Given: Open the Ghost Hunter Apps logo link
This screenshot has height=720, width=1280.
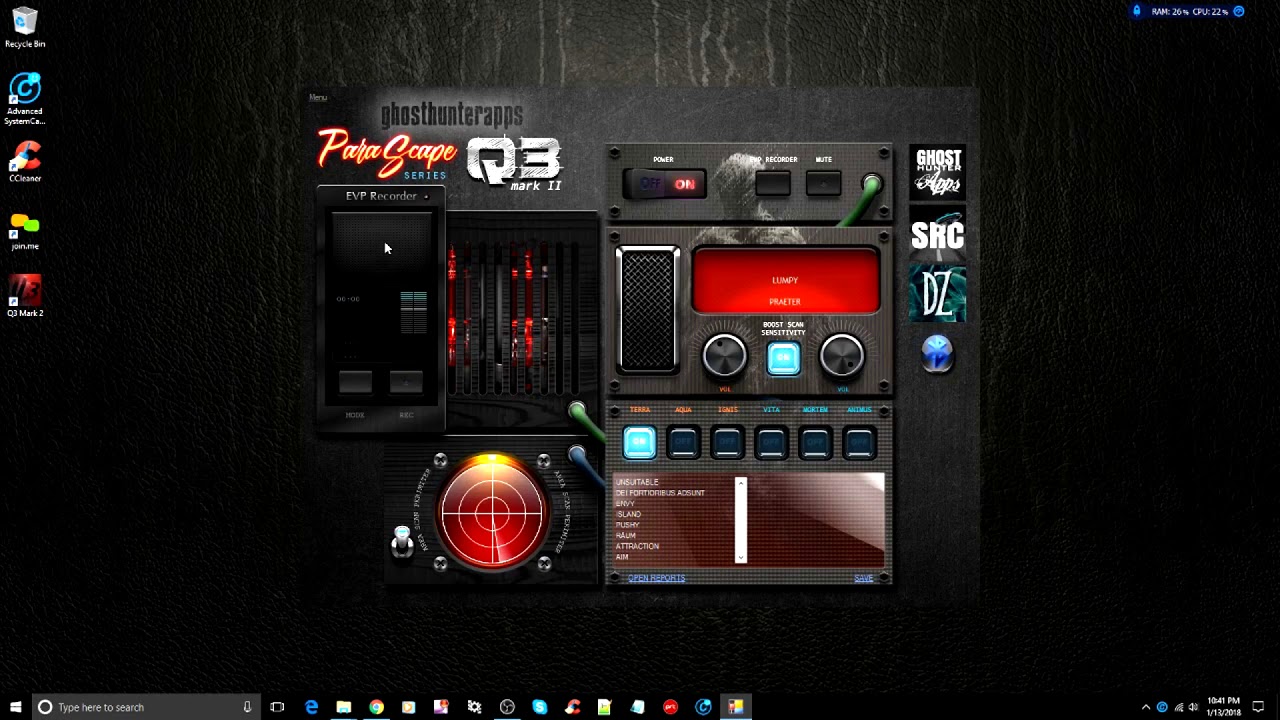Looking at the screenshot, I should click(937, 172).
